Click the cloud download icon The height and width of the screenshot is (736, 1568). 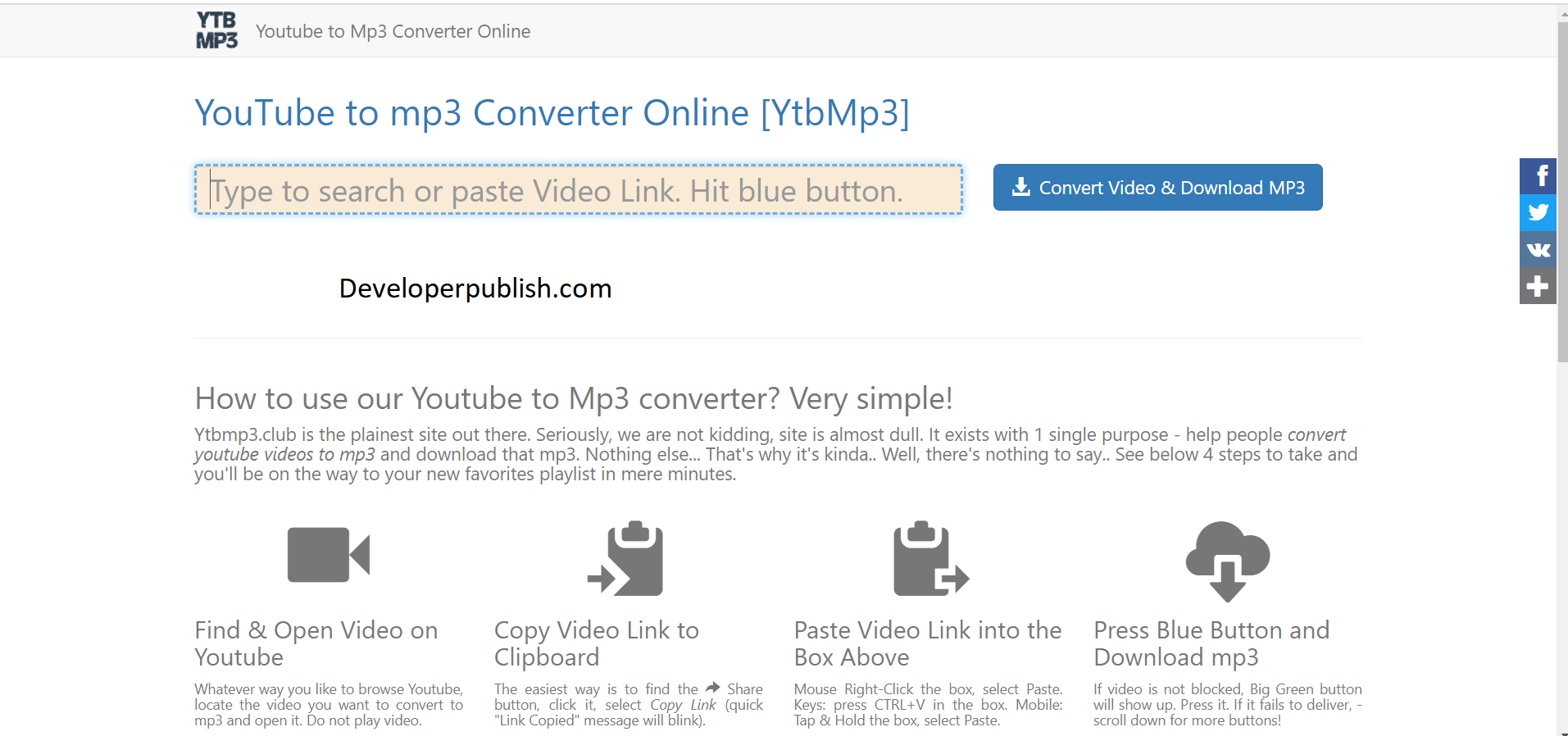(1228, 561)
